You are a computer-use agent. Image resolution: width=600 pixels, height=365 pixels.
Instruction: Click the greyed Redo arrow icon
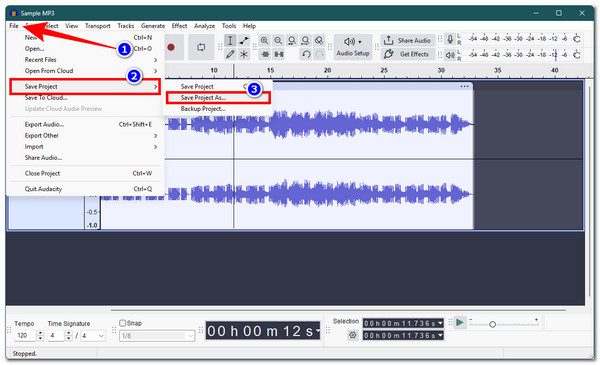320,54
